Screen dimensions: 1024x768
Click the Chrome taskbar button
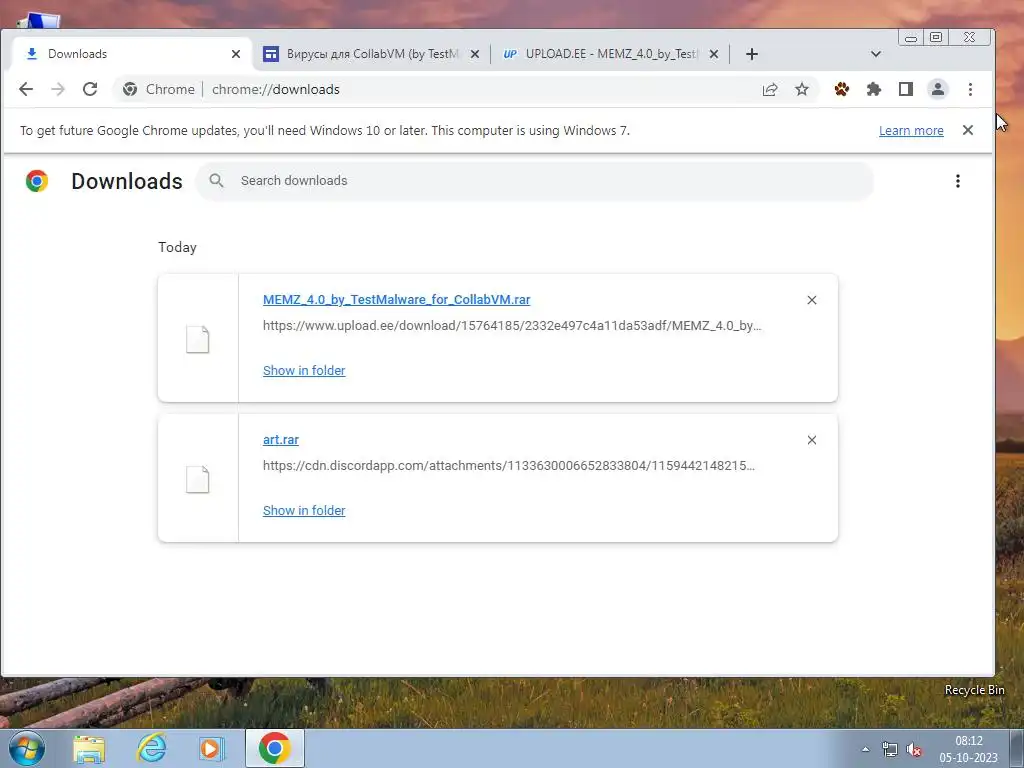(275, 748)
